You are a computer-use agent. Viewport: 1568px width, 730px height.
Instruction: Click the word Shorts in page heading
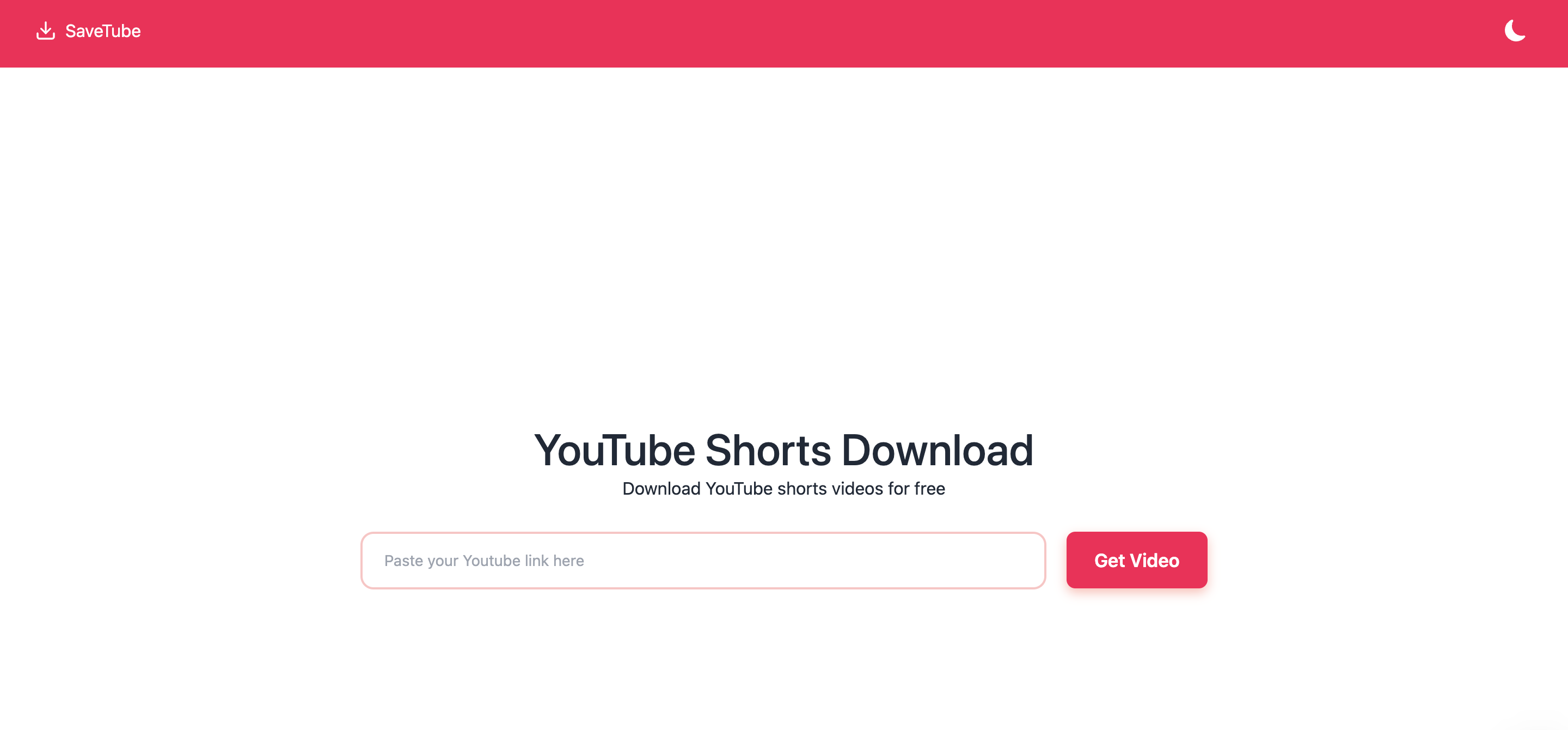click(768, 451)
